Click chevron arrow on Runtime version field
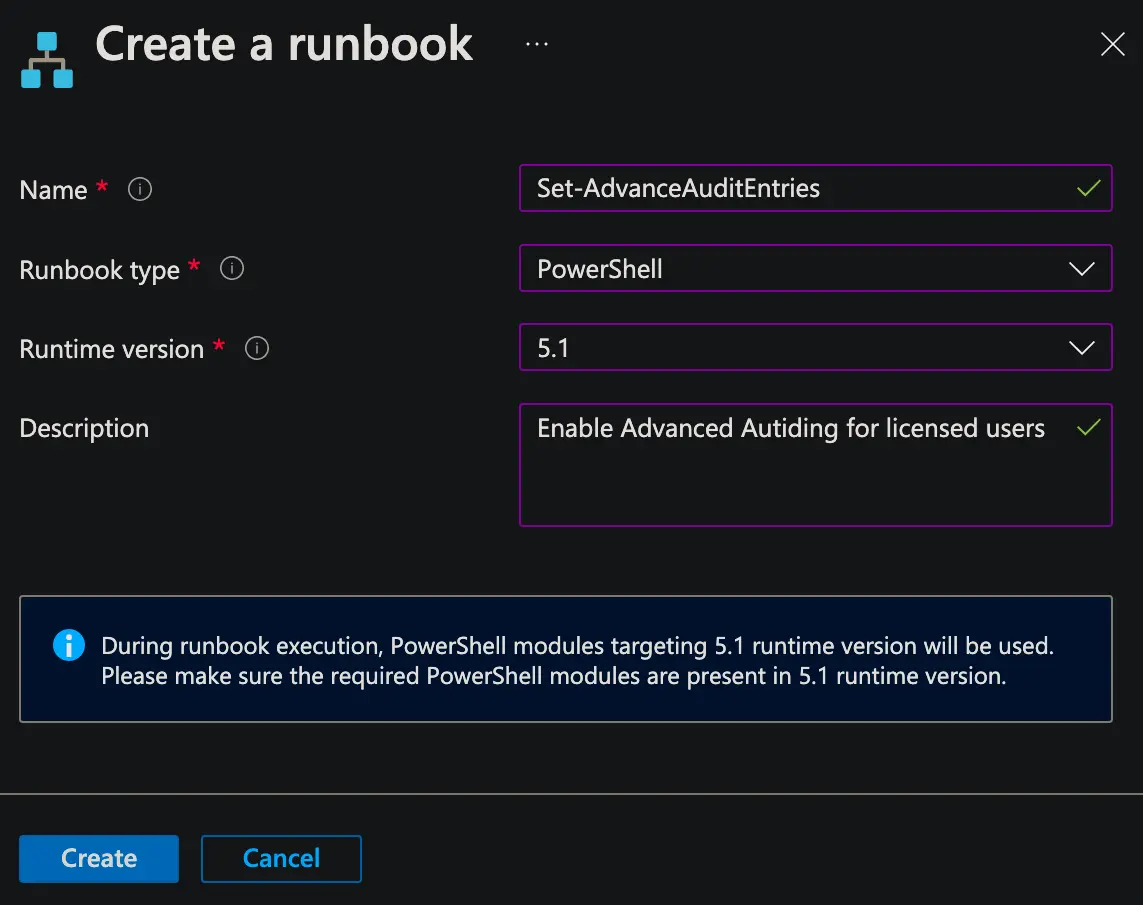The width and height of the screenshot is (1143, 905). (1081, 348)
